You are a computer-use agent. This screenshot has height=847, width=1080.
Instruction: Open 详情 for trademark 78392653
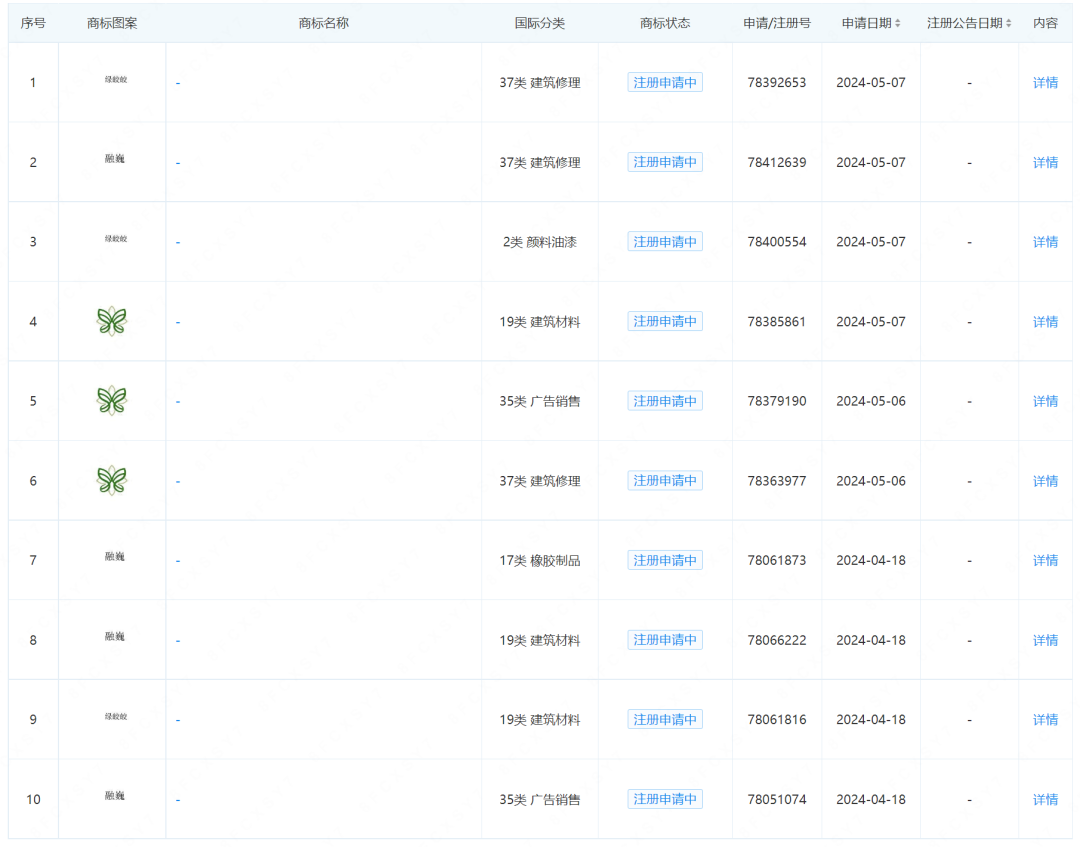coord(1045,83)
